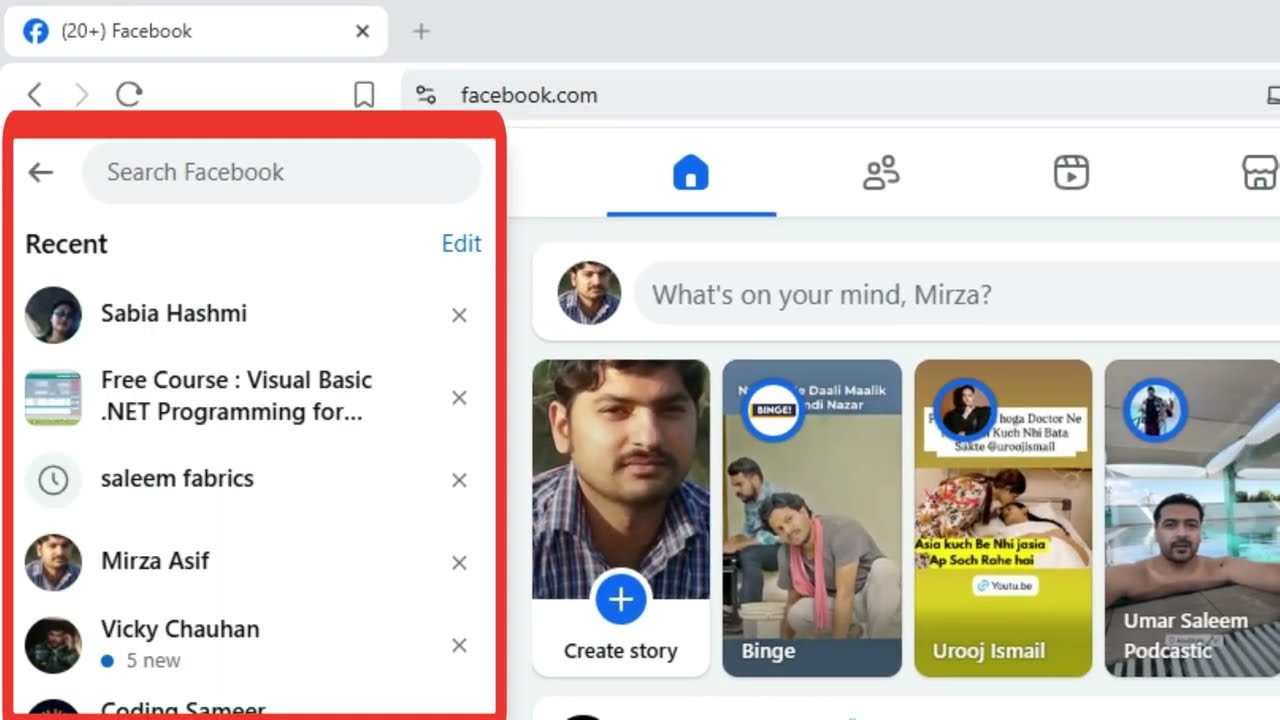Open the Friends tab icon

tap(881, 173)
